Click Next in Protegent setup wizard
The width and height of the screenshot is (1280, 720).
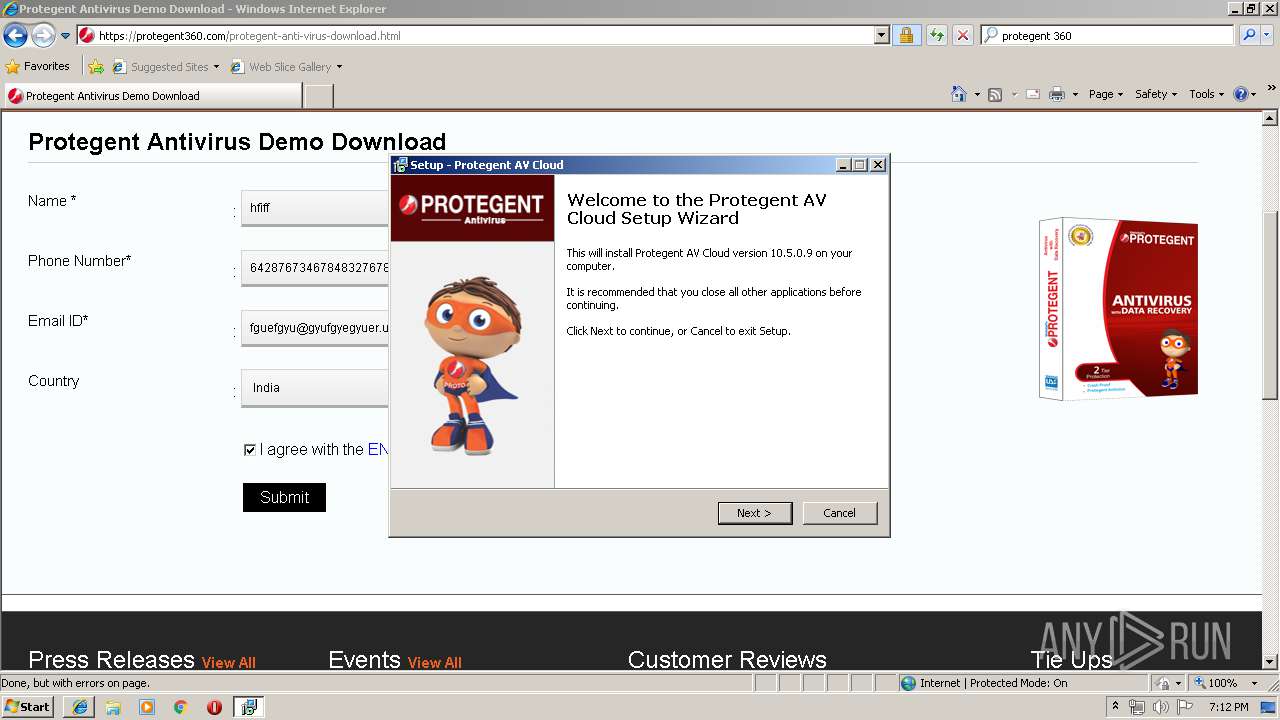(755, 513)
